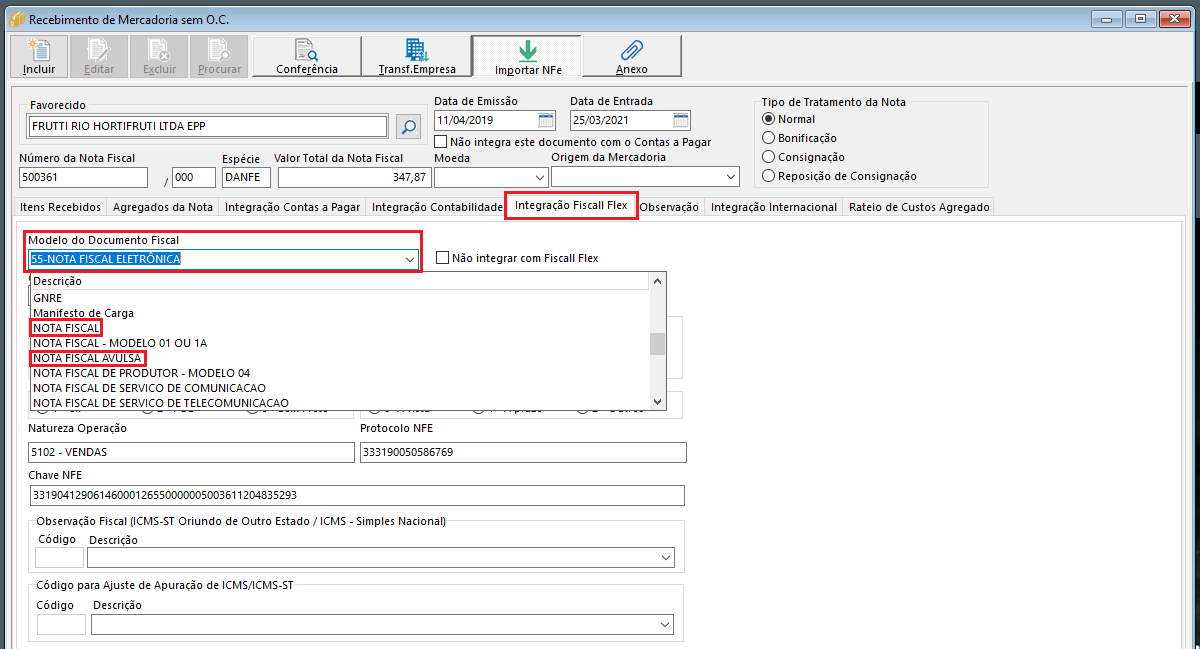This screenshot has width=1200, height=649.
Task: Expand the Moeda dropdown
Action: (x=540, y=177)
